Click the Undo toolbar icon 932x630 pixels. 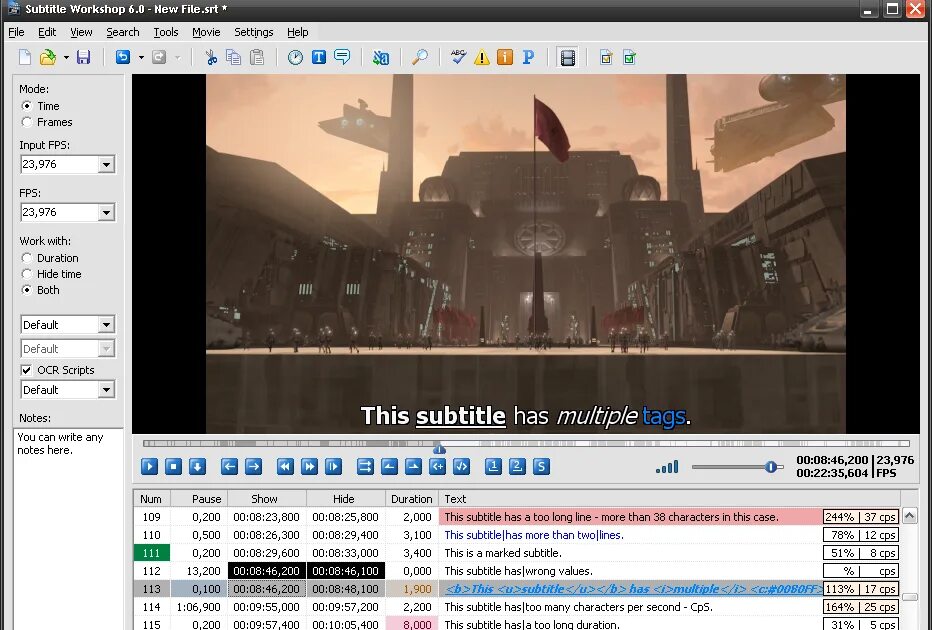click(x=122, y=58)
